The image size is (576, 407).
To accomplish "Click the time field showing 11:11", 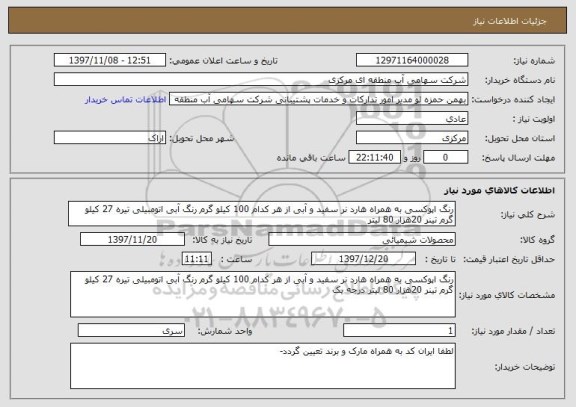I will [x=197, y=259].
